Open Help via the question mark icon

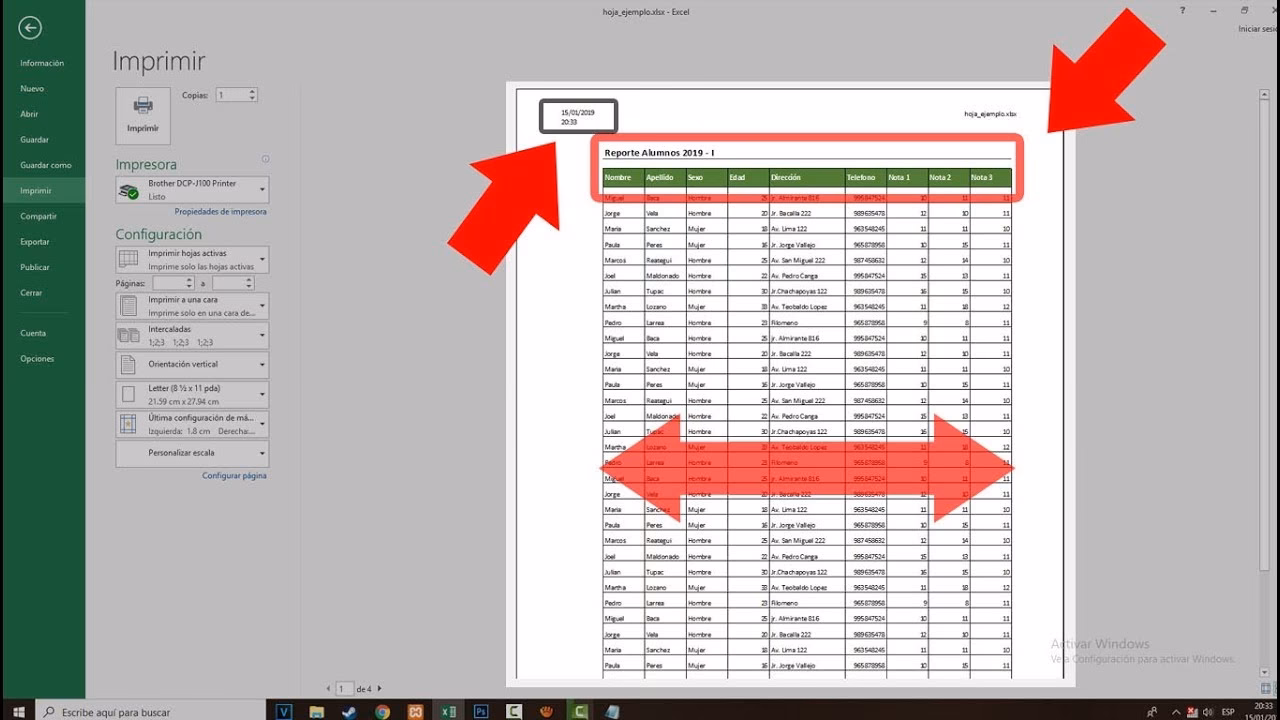click(1182, 11)
